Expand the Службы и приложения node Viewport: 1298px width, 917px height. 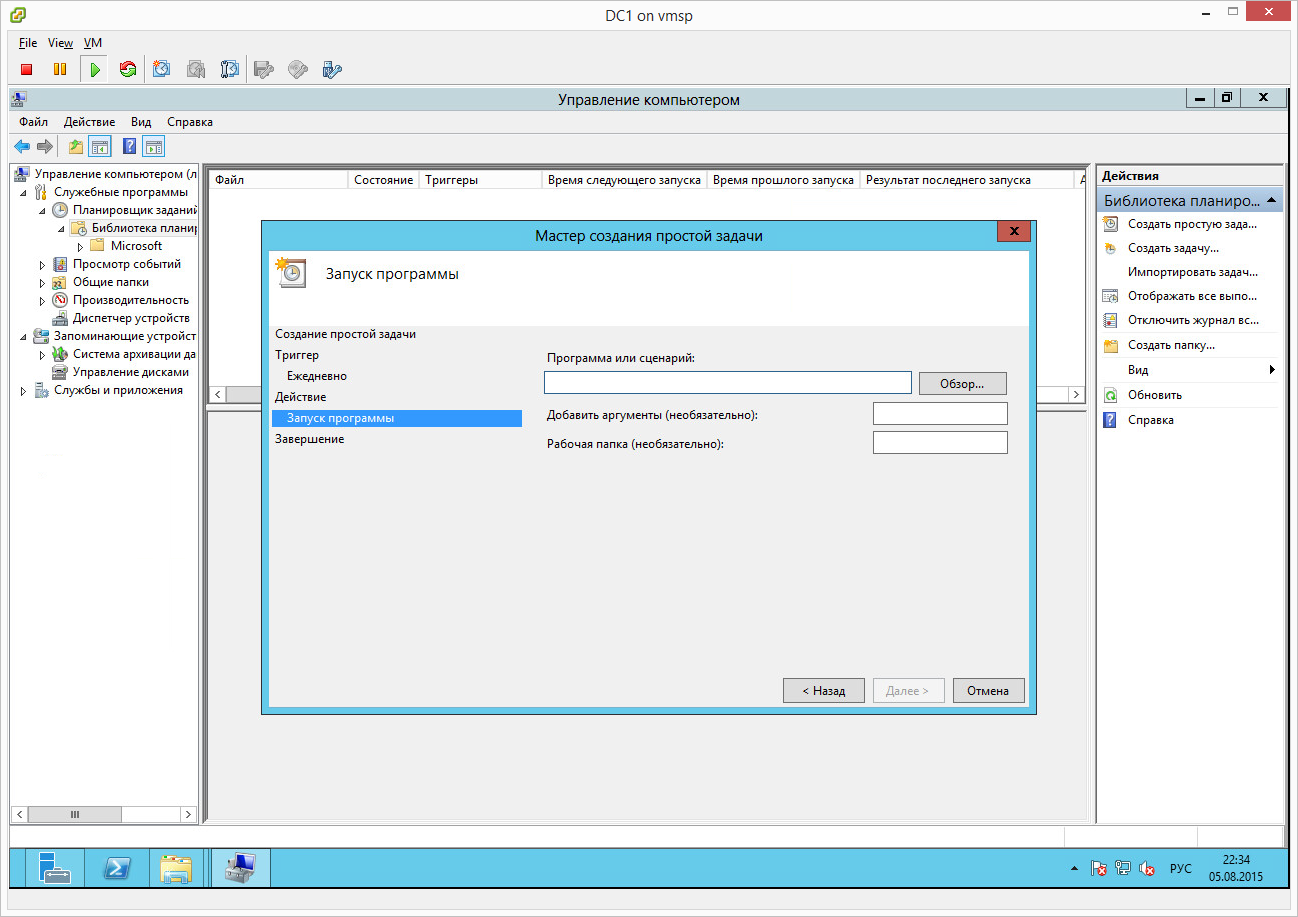click(23, 390)
